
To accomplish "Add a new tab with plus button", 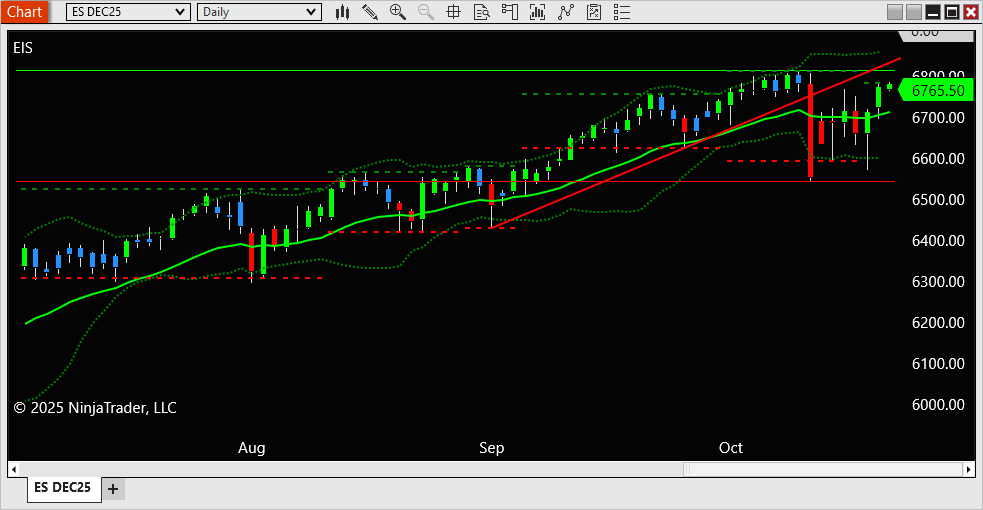I will click(113, 489).
